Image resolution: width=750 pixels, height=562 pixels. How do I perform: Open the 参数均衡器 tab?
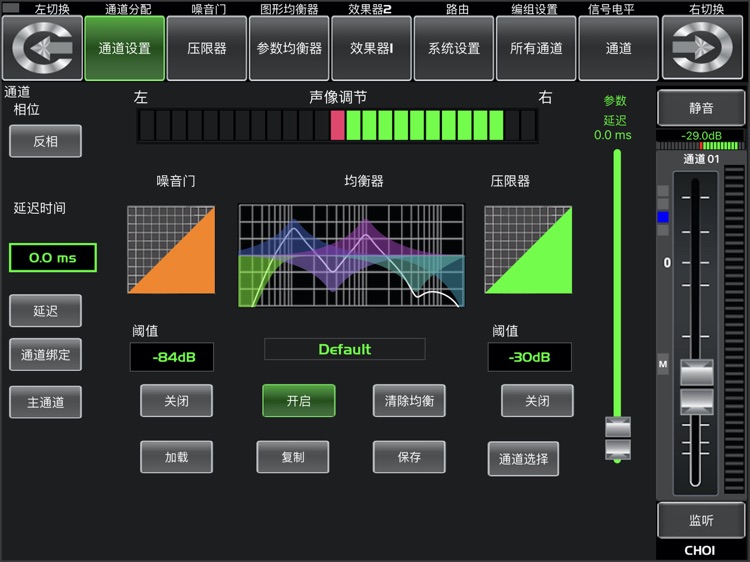289,48
